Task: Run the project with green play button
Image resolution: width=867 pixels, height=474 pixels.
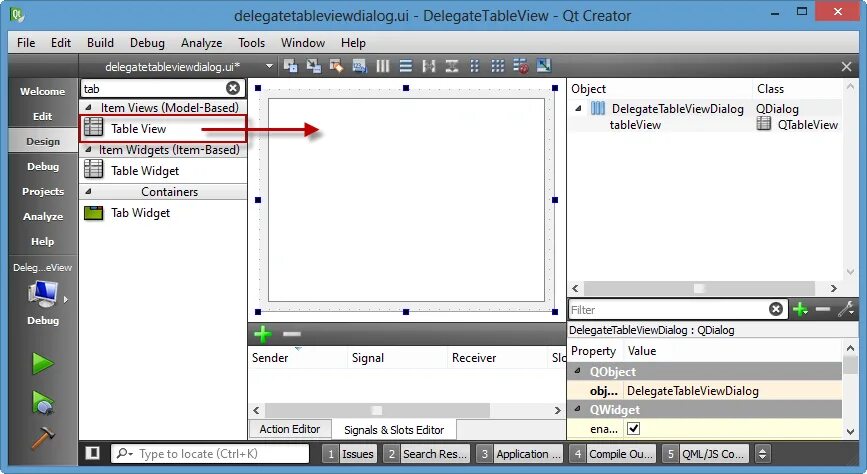Action: [x=43, y=364]
